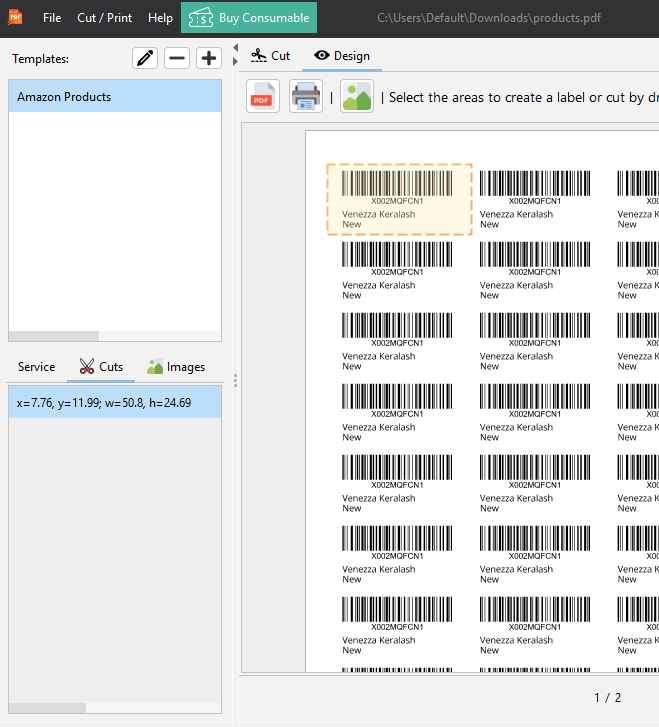This screenshot has height=727, width=659.
Task: Open the Images tab
Action: (x=176, y=367)
